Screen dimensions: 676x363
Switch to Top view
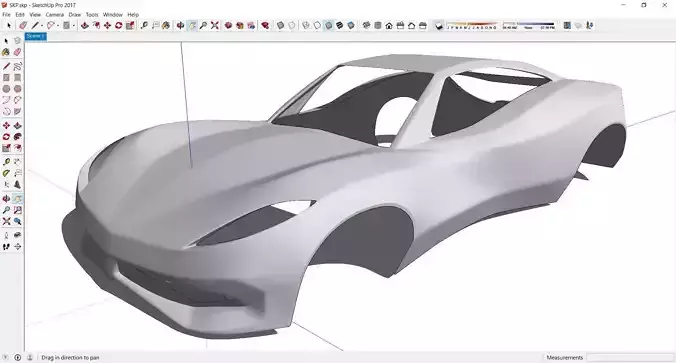tap(378, 26)
